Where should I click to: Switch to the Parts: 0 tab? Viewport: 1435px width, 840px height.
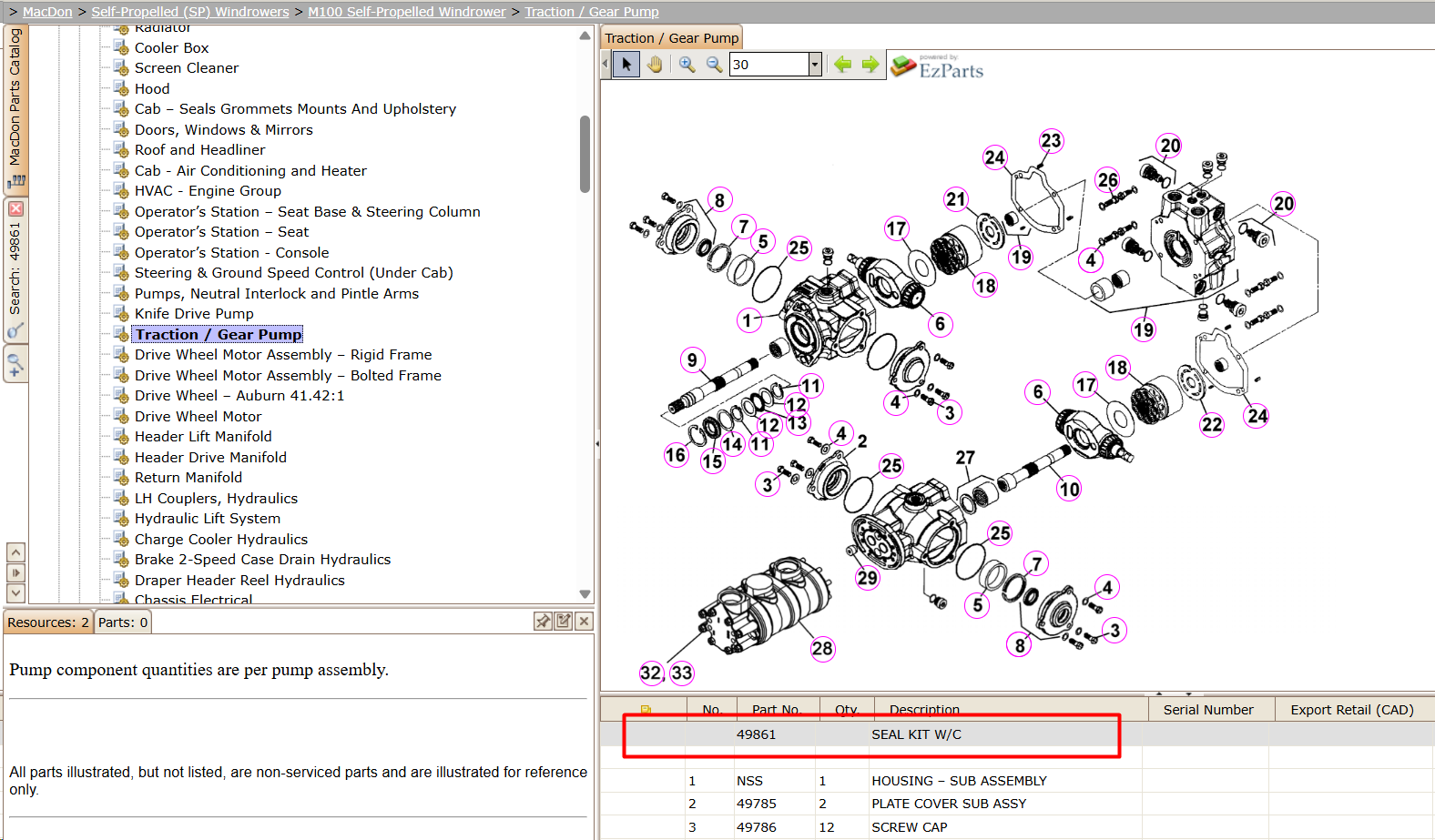[x=123, y=622]
